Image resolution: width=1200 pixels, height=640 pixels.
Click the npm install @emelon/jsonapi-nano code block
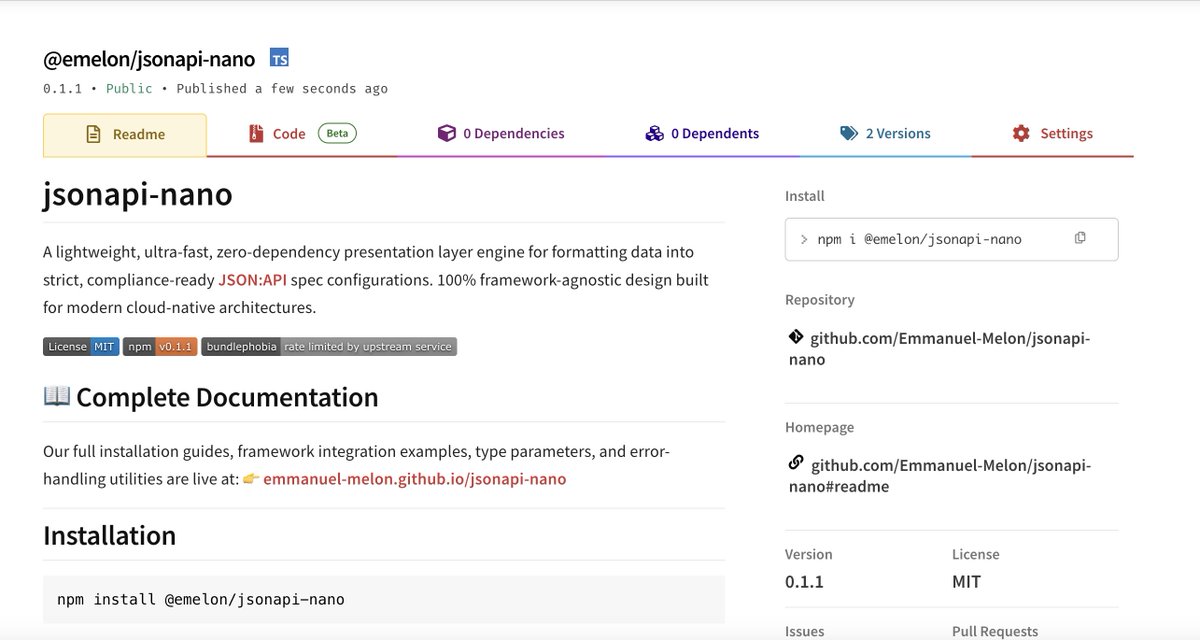click(x=384, y=599)
